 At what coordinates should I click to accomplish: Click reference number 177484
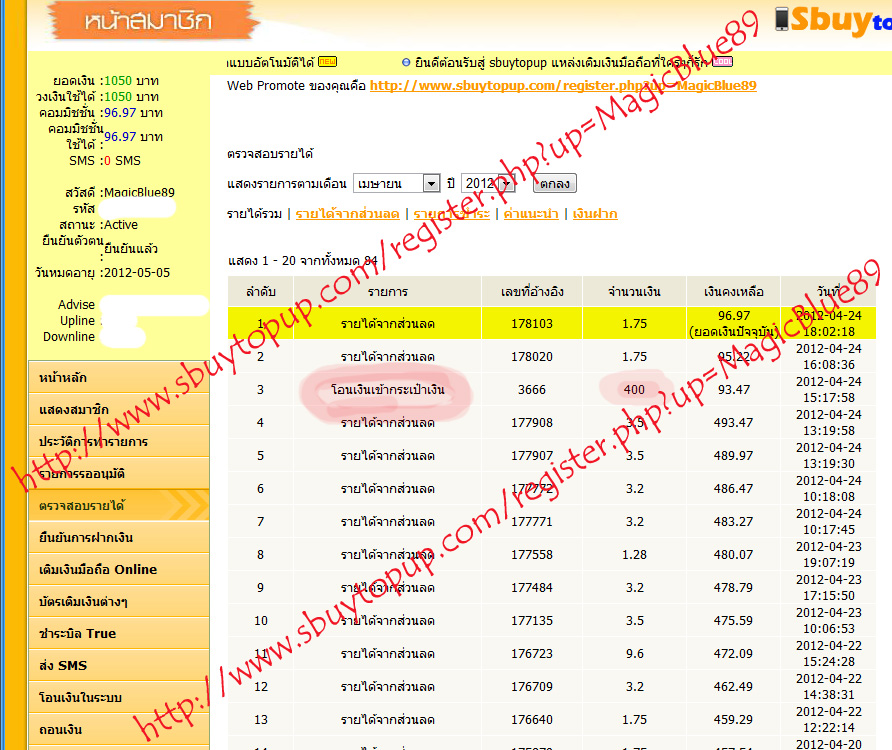coord(532,588)
